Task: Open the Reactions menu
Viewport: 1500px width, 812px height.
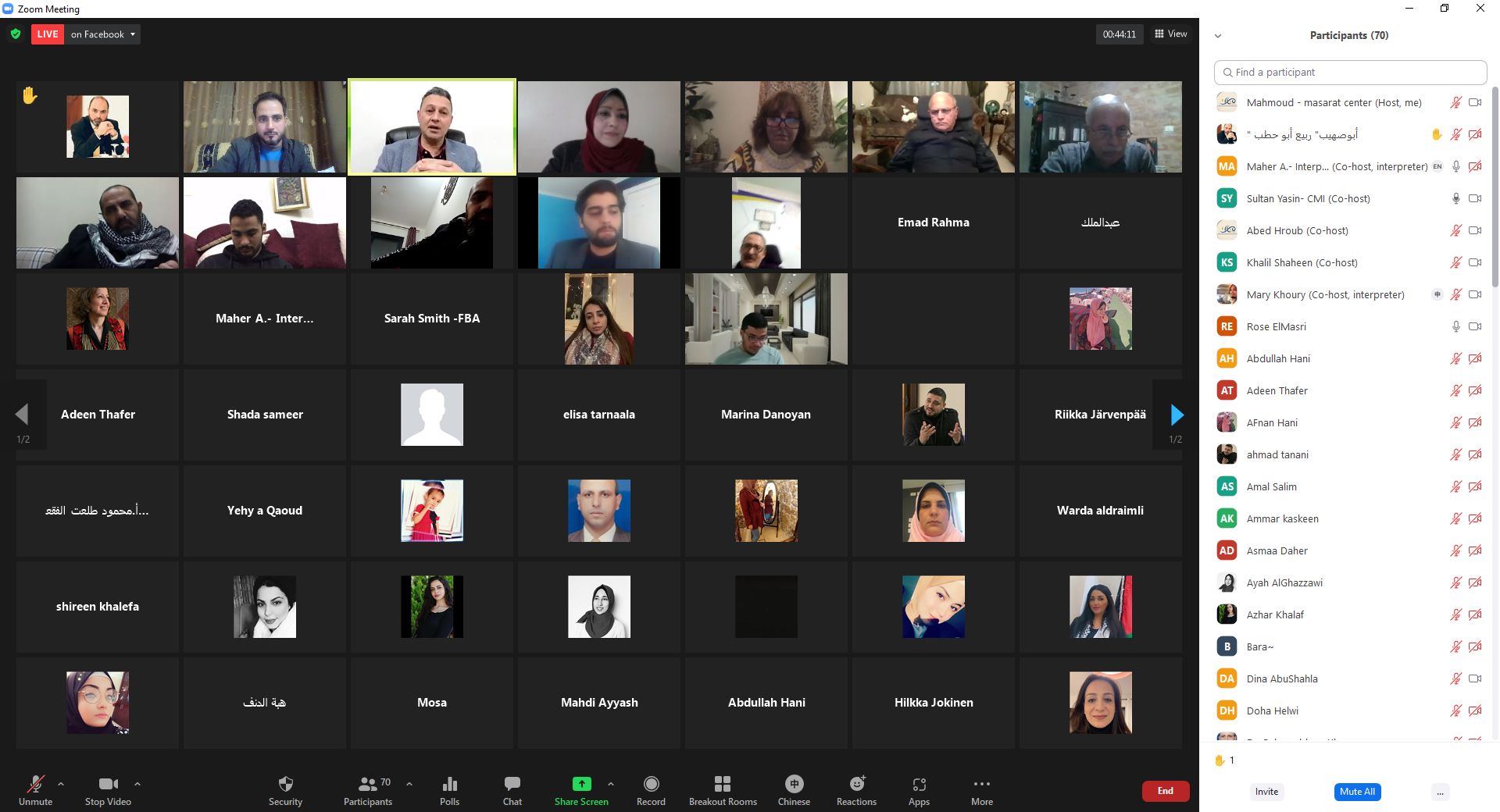Action: point(856,784)
